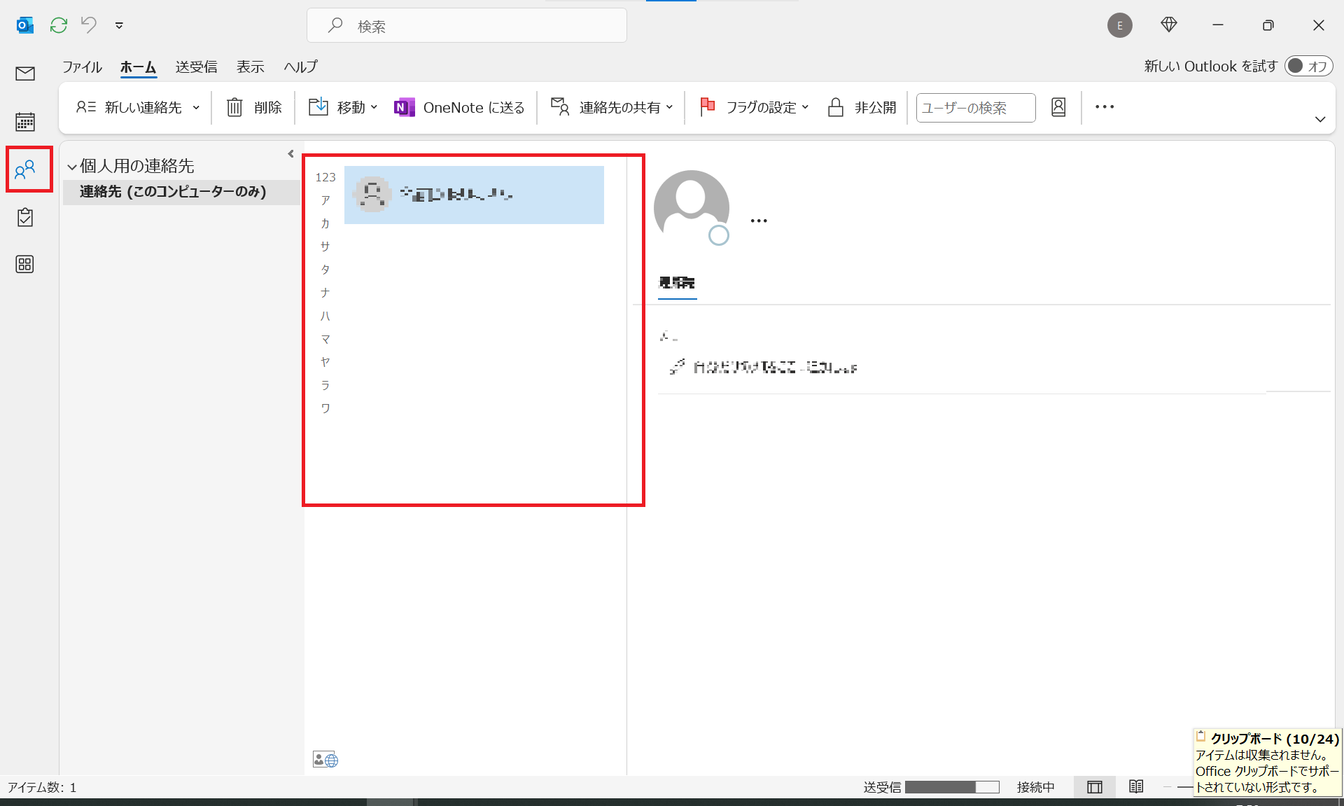Screen dimensions: 1344x806
Task: Open the ファイル menu tab
Action: [x=82, y=67]
